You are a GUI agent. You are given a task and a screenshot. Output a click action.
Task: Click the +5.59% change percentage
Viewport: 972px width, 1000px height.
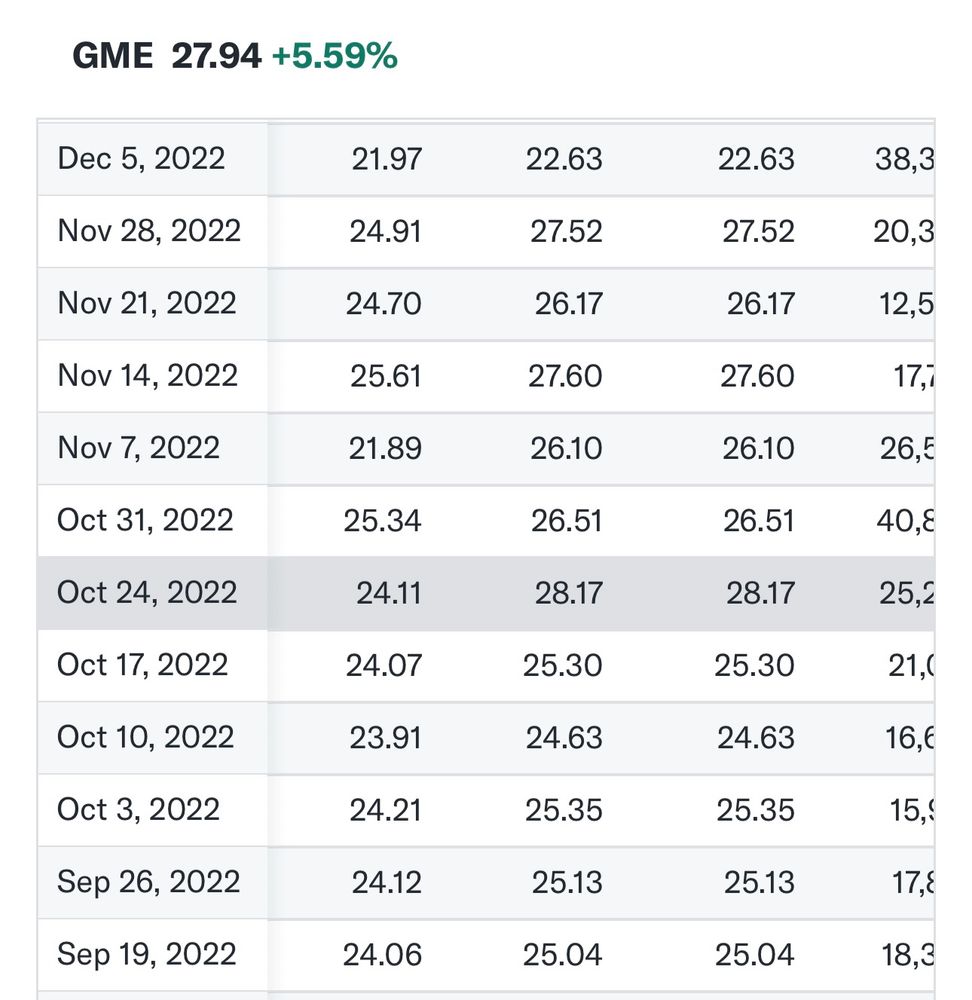click(334, 56)
